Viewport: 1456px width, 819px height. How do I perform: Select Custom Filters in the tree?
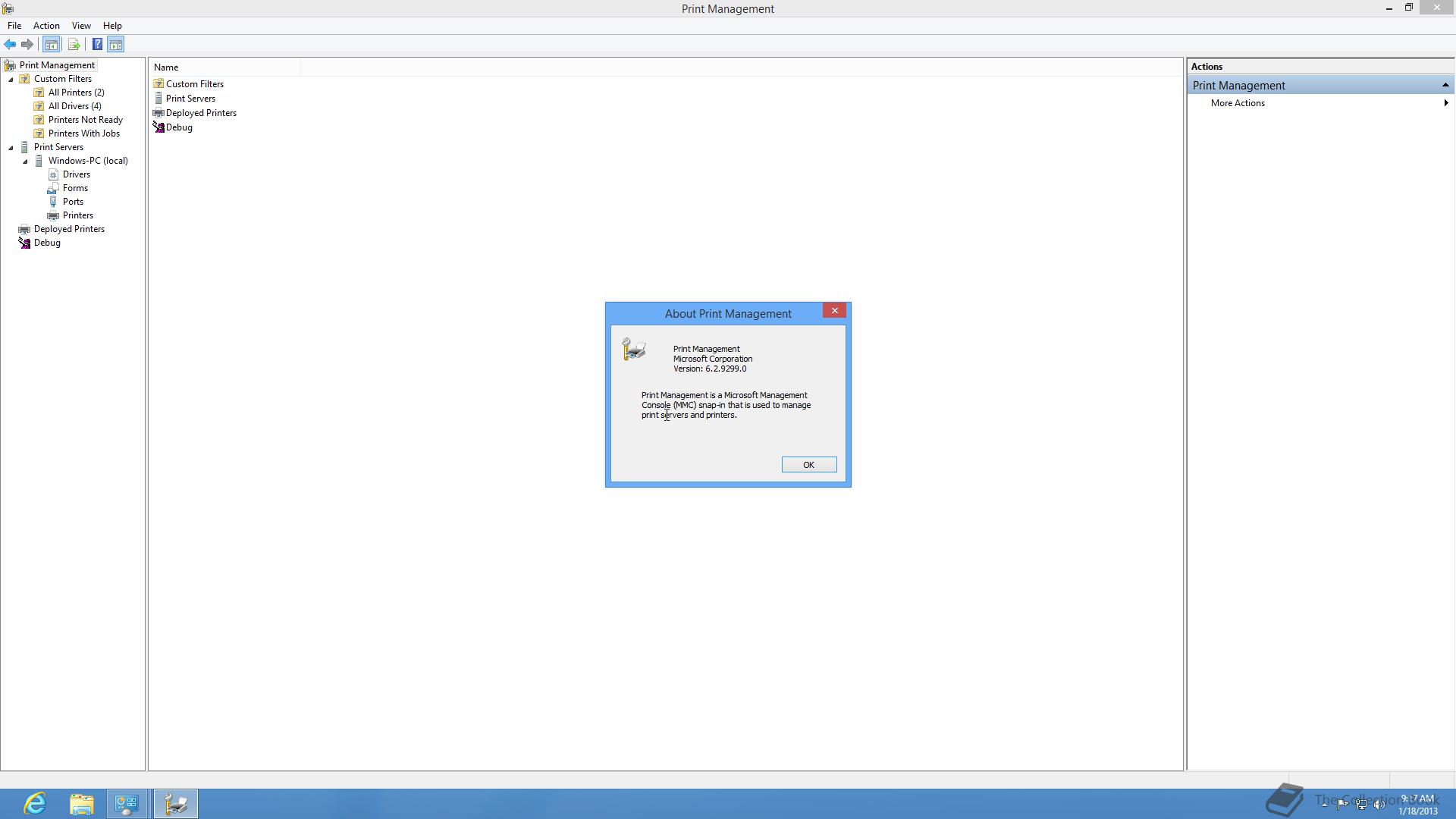63,79
